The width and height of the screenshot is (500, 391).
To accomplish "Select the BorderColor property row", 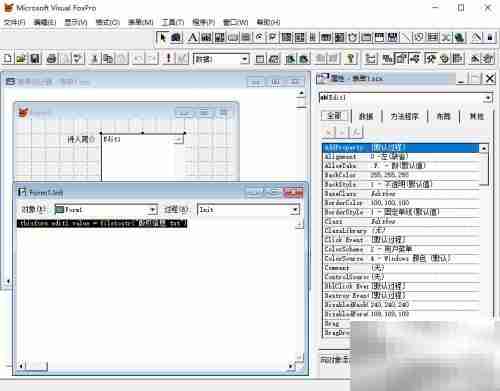I will (x=401, y=203).
